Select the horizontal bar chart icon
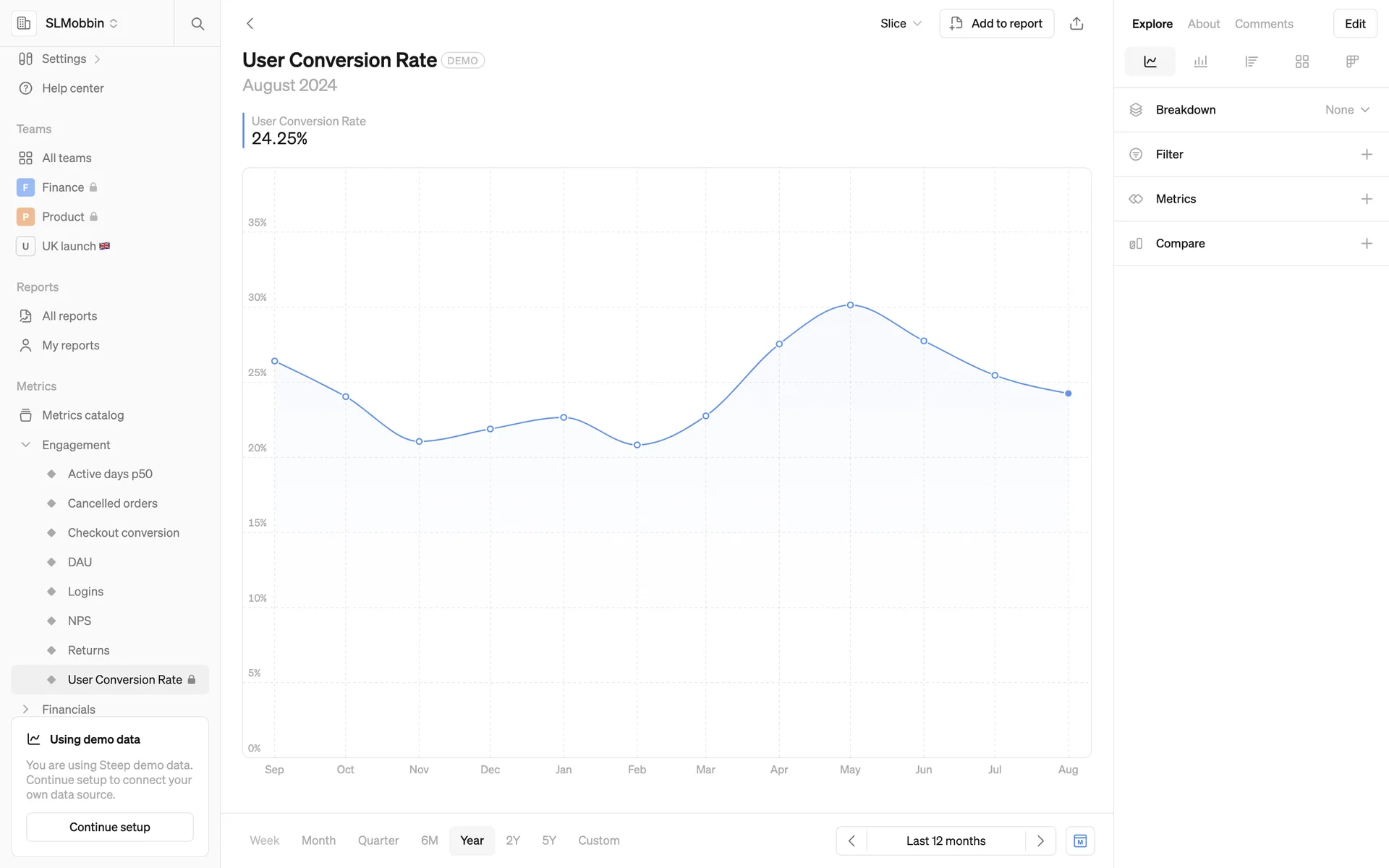The image size is (1389, 868). [x=1251, y=61]
